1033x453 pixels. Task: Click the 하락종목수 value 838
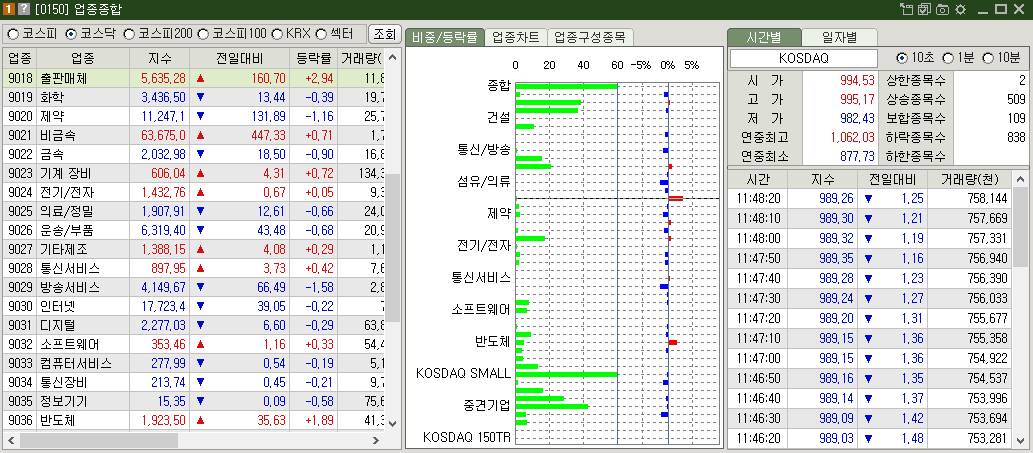(x=1017, y=138)
